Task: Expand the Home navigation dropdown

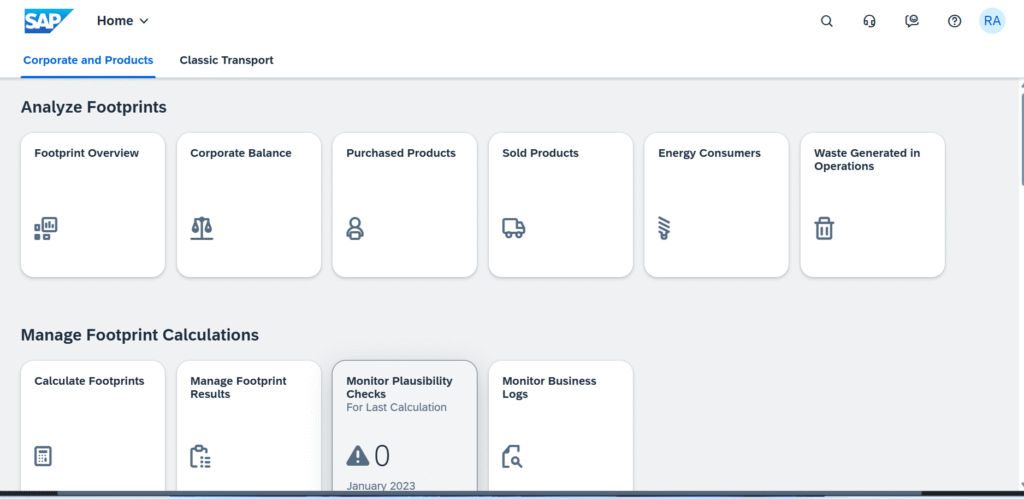Action: pyautogui.click(x=122, y=21)
